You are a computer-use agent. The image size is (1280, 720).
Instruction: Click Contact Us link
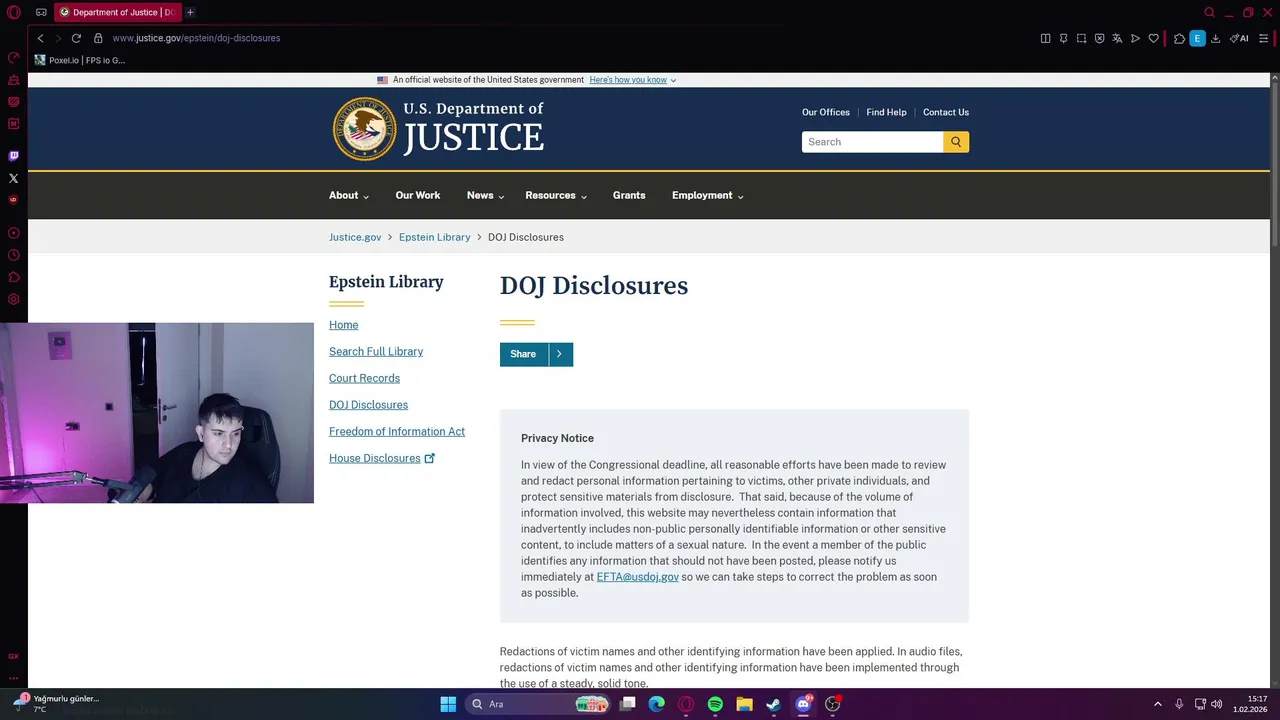coord(946,112)
